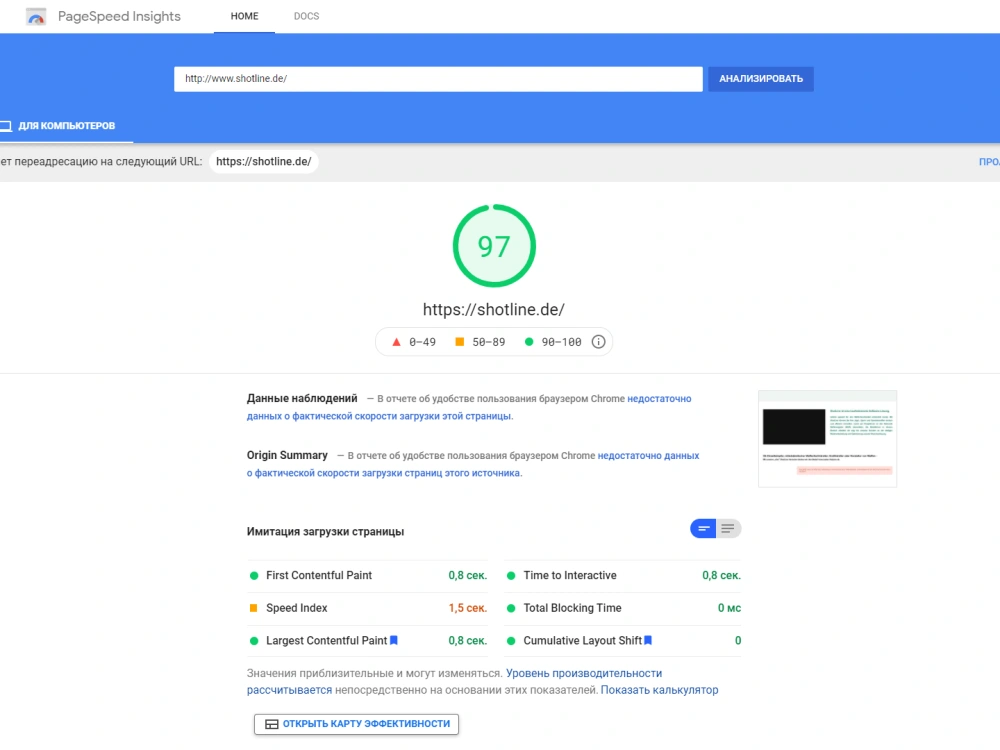Click the 97 performance score gauge
This screenshot has width=1000, height=750.
pos(494,246)
